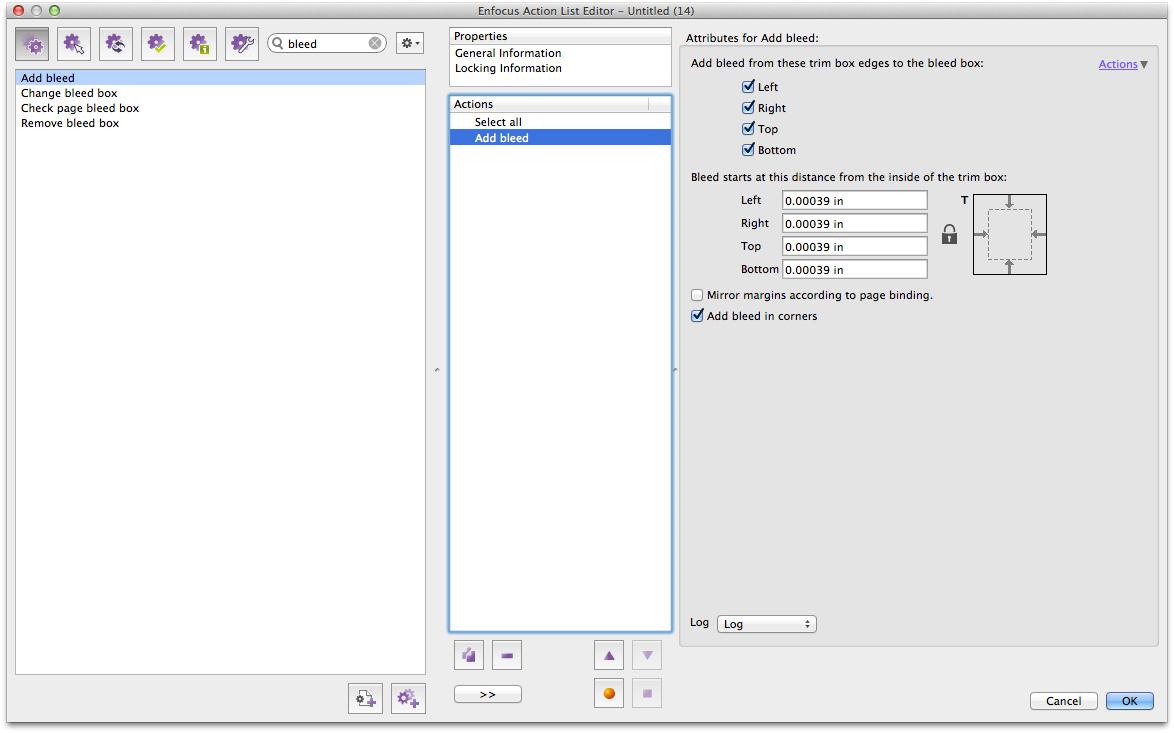Click the Top distance input field
Screen dimensions: 1174x733
click(854, 247)
